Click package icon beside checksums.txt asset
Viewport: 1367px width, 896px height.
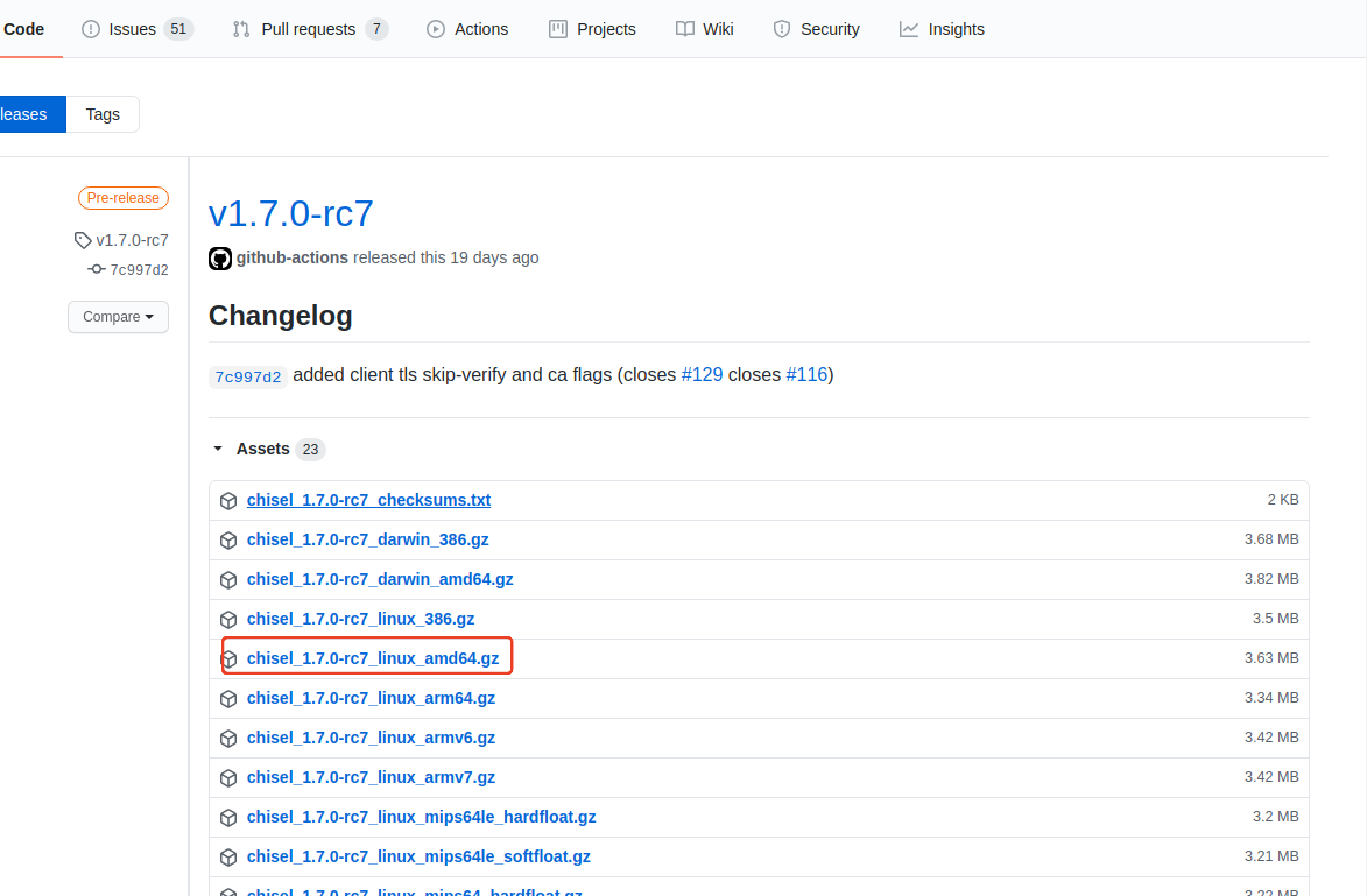(x=228, y=500)
